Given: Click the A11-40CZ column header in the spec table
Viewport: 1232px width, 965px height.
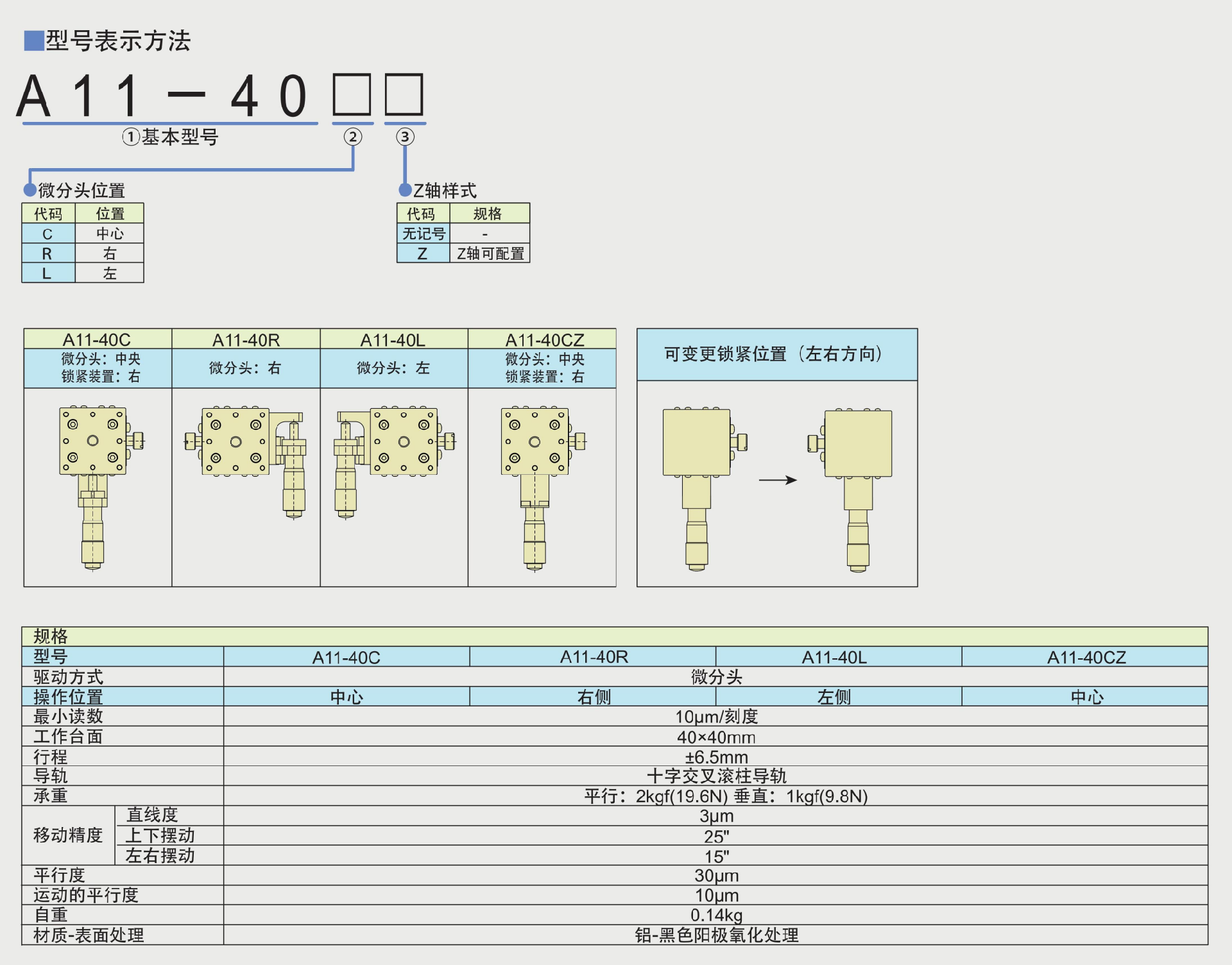Looking at the screenshot, I should point(1086,657).
